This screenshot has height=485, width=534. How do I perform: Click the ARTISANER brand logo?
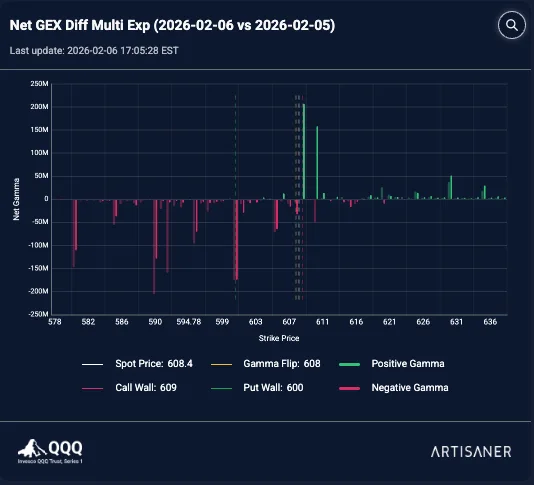[471, 452]
